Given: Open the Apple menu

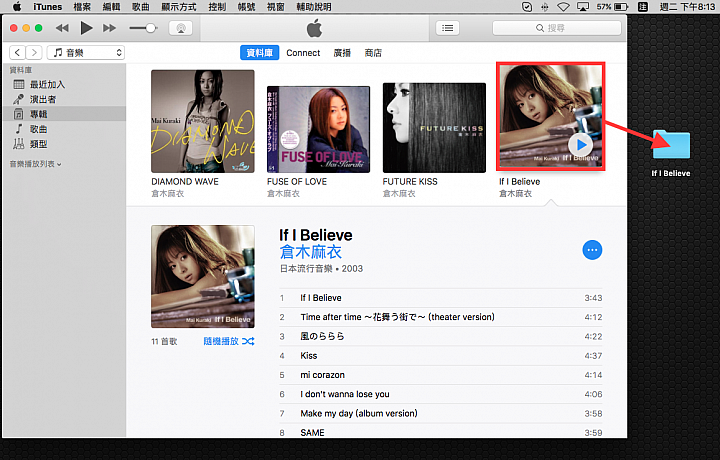Looking at the screenshot, I should point(17,6).
